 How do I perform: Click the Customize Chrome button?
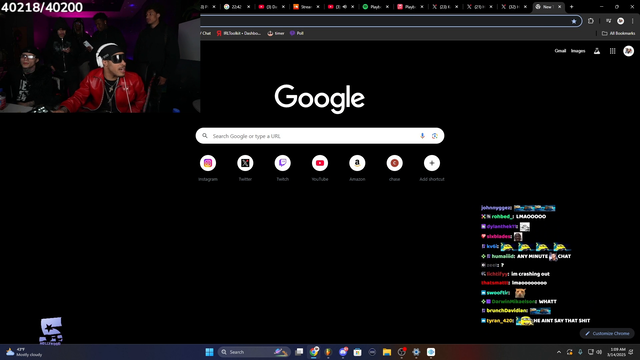607,333
